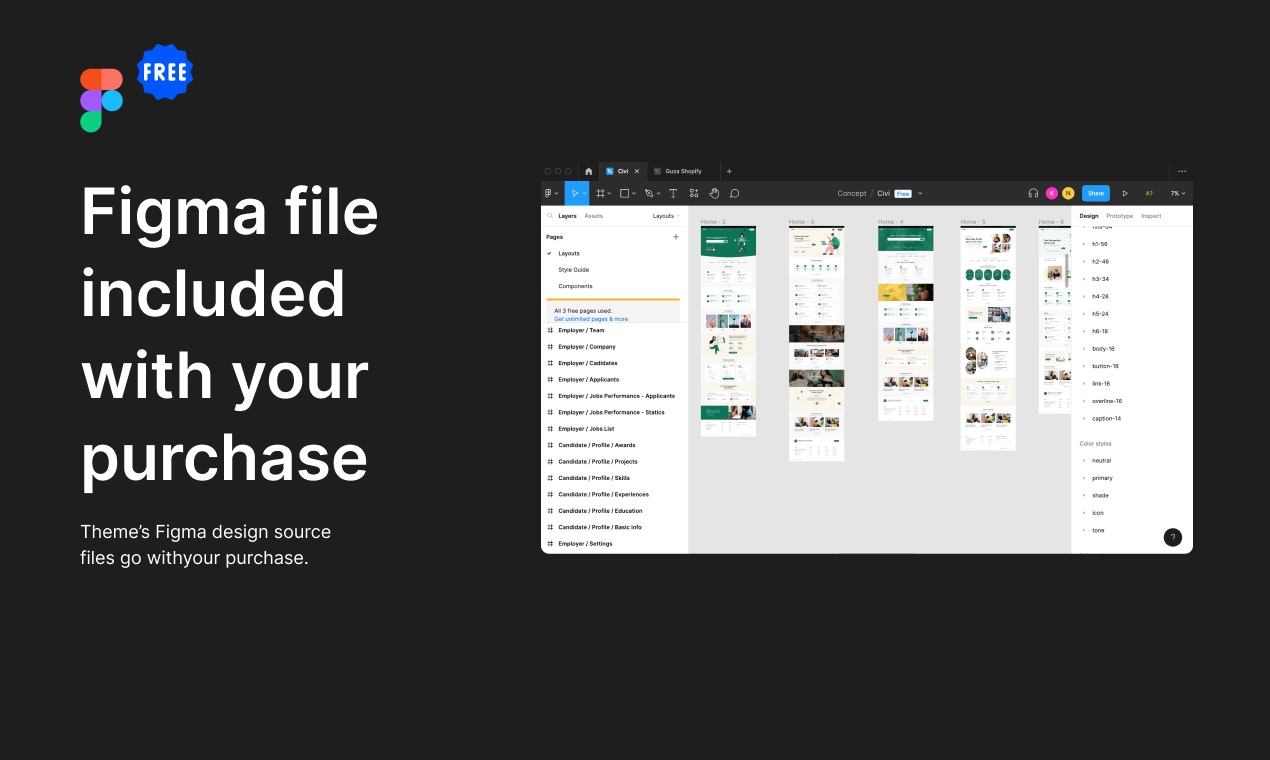Select the Rectangle shape tool
Viewport: 1270px width, 760px height.
tap(624, 193)
